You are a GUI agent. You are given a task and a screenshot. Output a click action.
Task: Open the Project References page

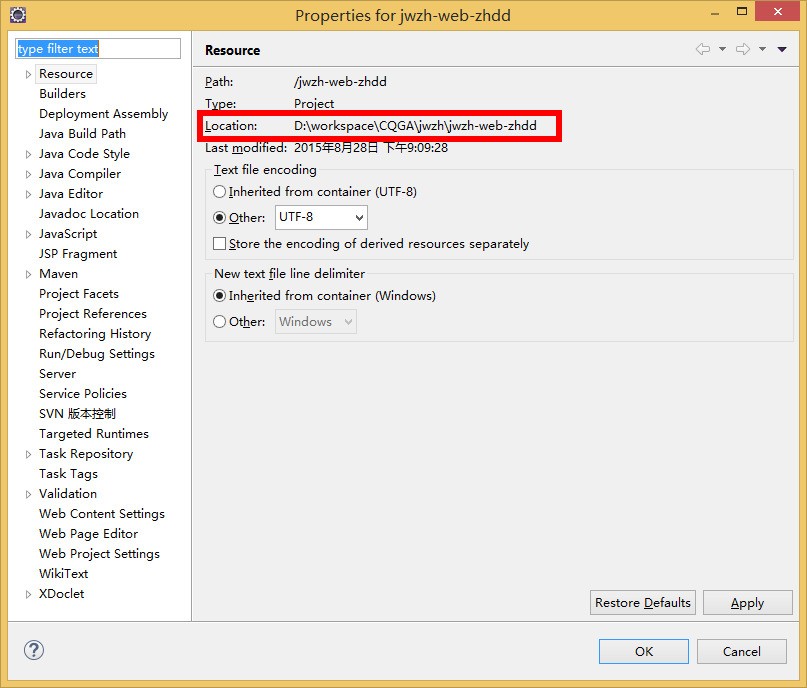click(x=93, y=314)
